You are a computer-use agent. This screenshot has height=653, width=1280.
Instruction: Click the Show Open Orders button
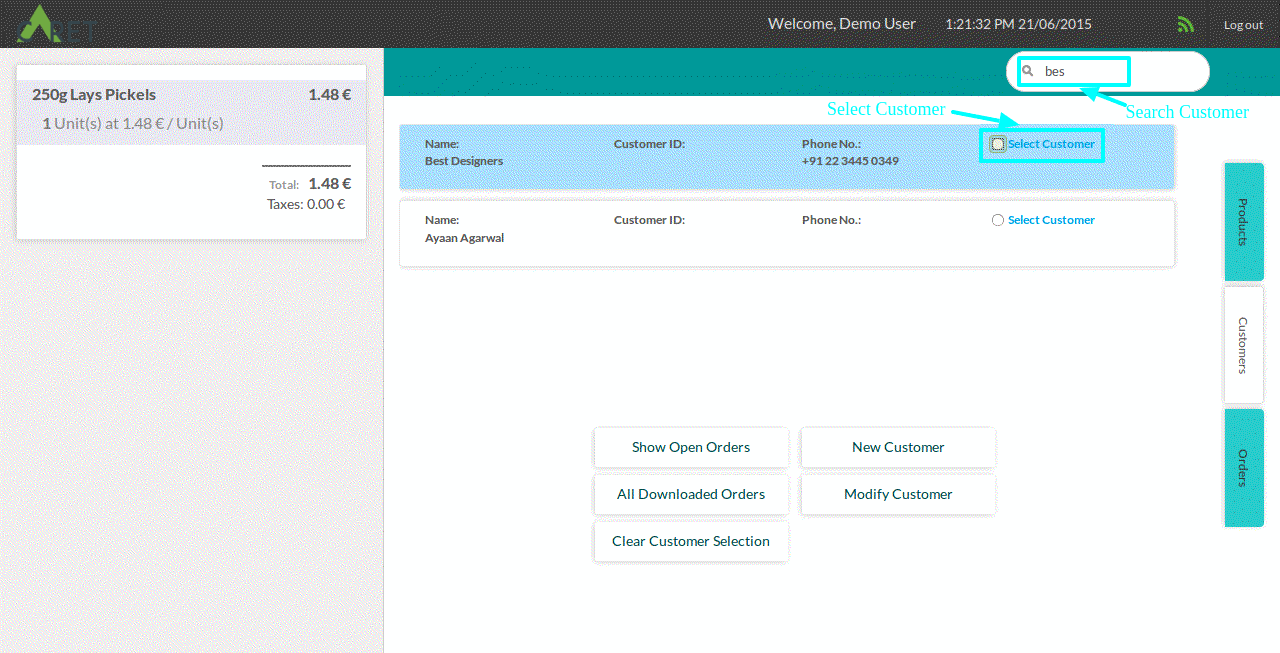coord(691,447)
